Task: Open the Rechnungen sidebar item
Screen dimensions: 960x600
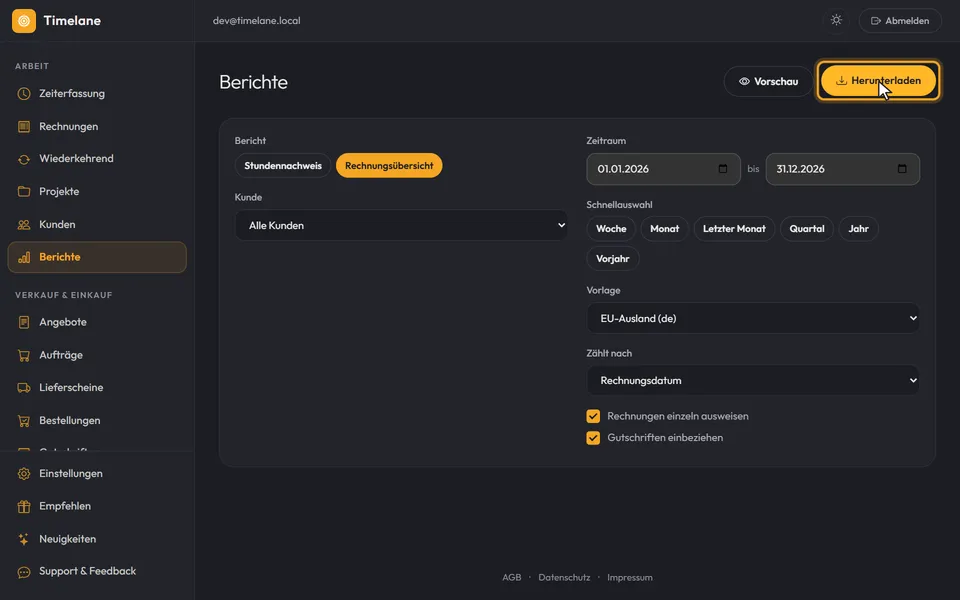Action: tap(97, 127)
